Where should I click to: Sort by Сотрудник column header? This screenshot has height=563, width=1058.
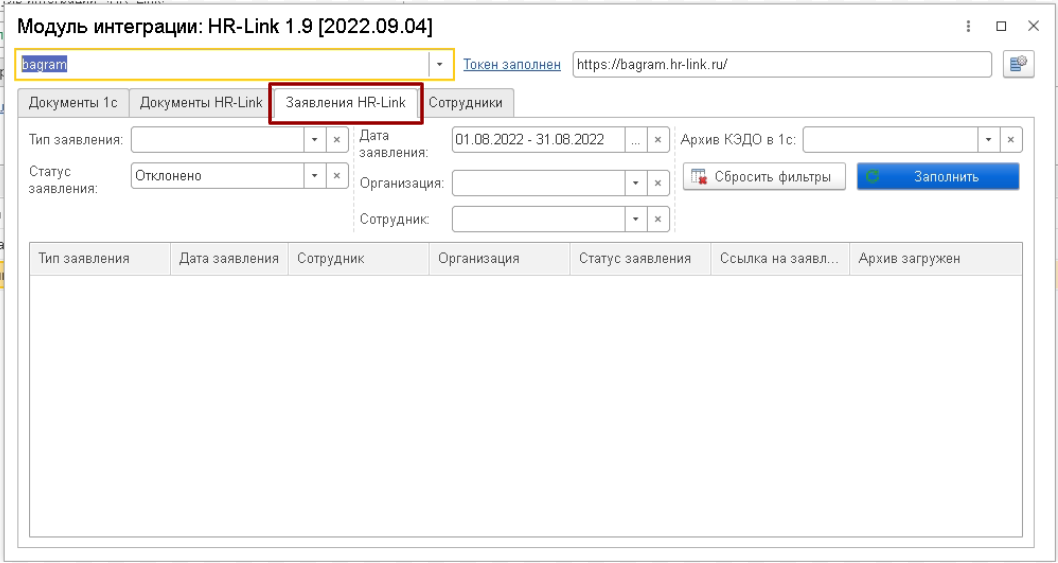358,259
